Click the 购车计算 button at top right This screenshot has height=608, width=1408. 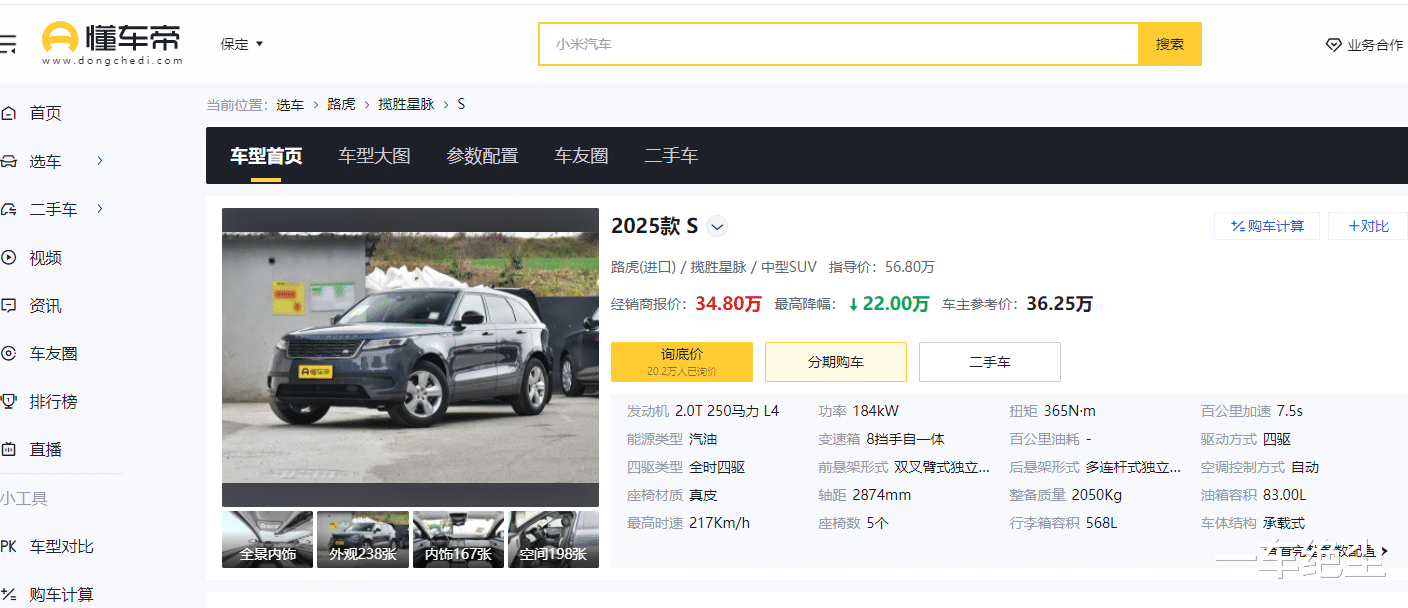pos(1267,226)
